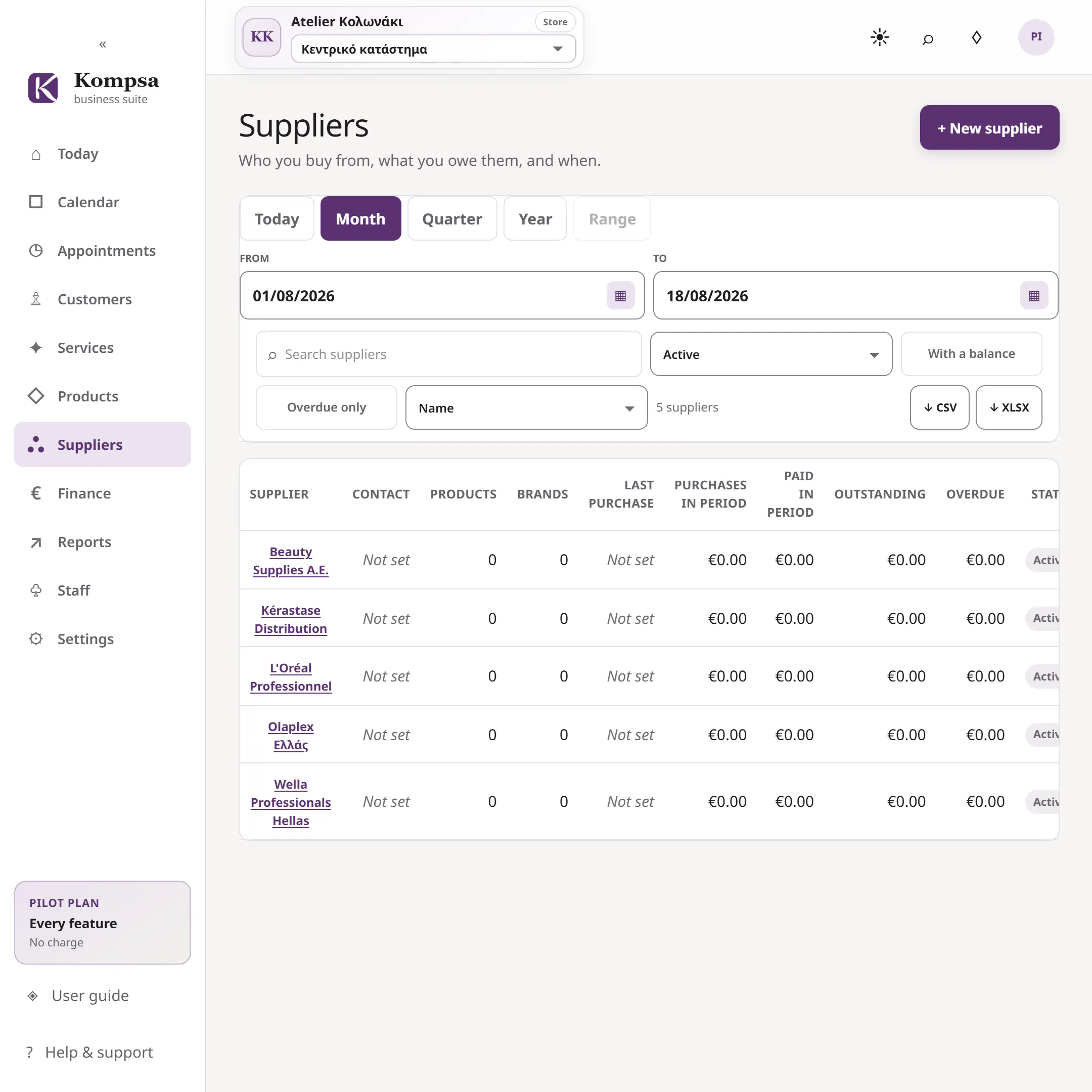Image resolution: width=1092 pixels, height=1092 pixels.
Task: Select the Month period tab
Action: pos(360,219)
